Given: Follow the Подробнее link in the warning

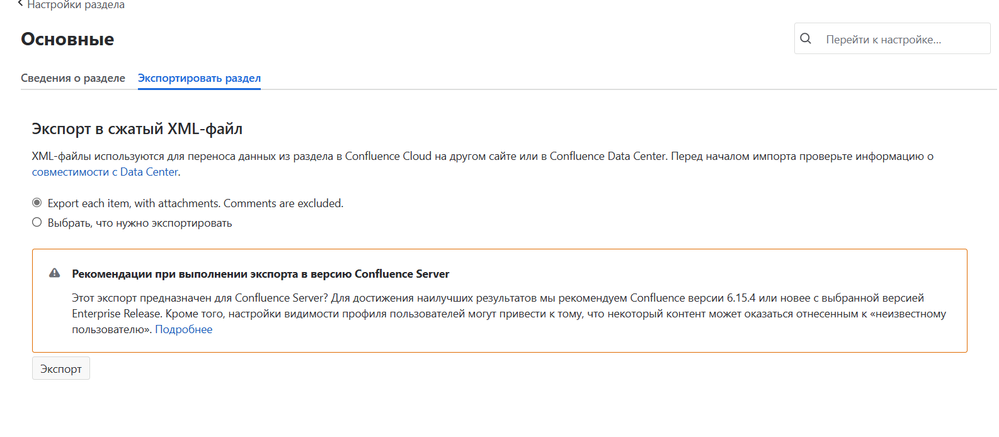Looking at the screenshot, I should pyautogui.click(x=184, y=330).
